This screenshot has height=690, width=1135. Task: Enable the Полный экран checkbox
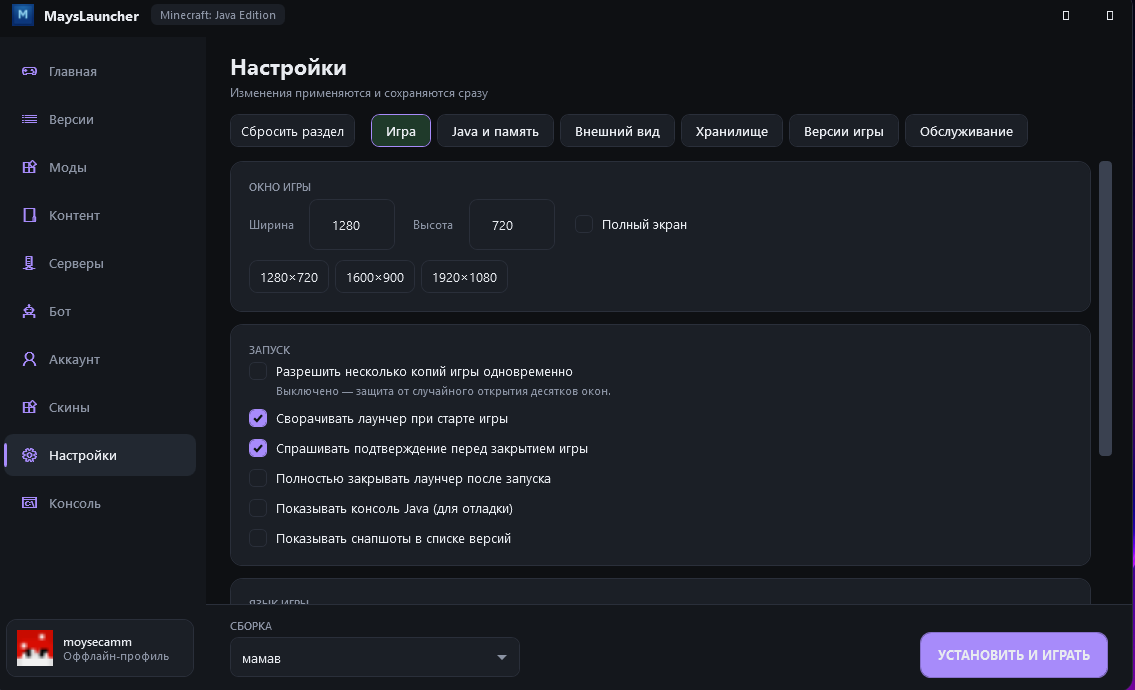pyautogui.click(x=583, y=224)
